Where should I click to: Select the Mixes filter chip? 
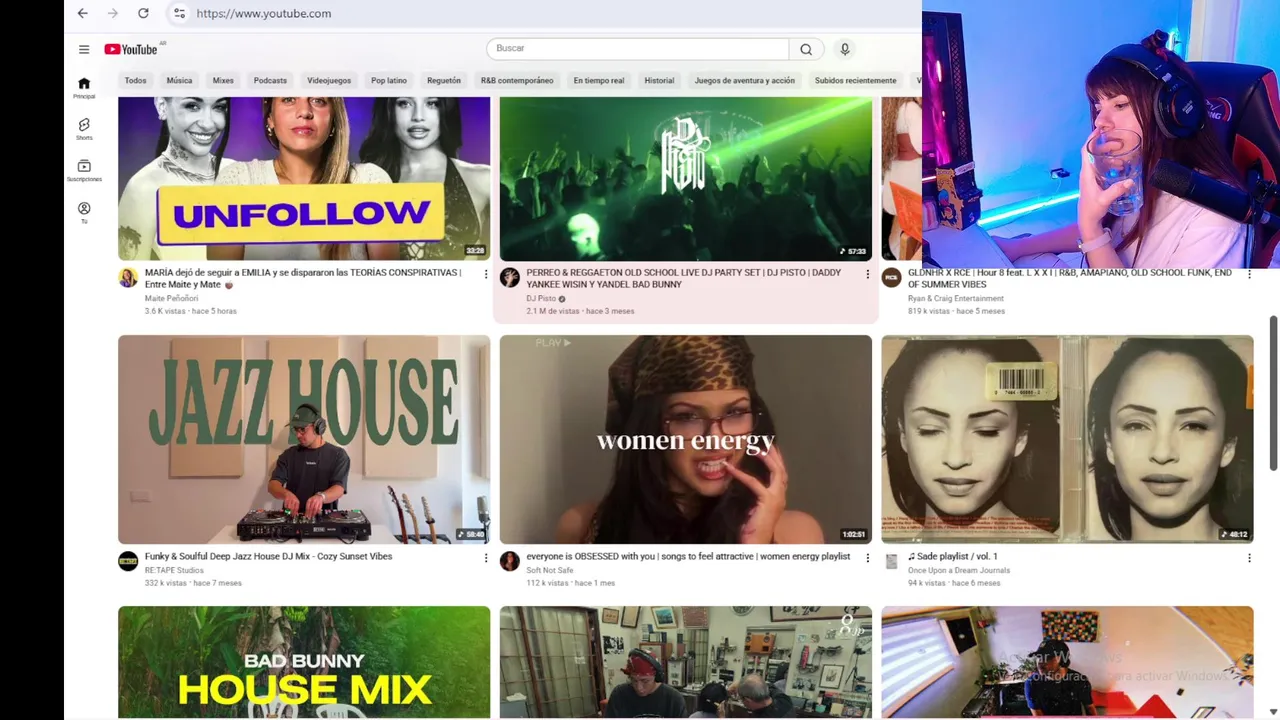tap(223, 80)
